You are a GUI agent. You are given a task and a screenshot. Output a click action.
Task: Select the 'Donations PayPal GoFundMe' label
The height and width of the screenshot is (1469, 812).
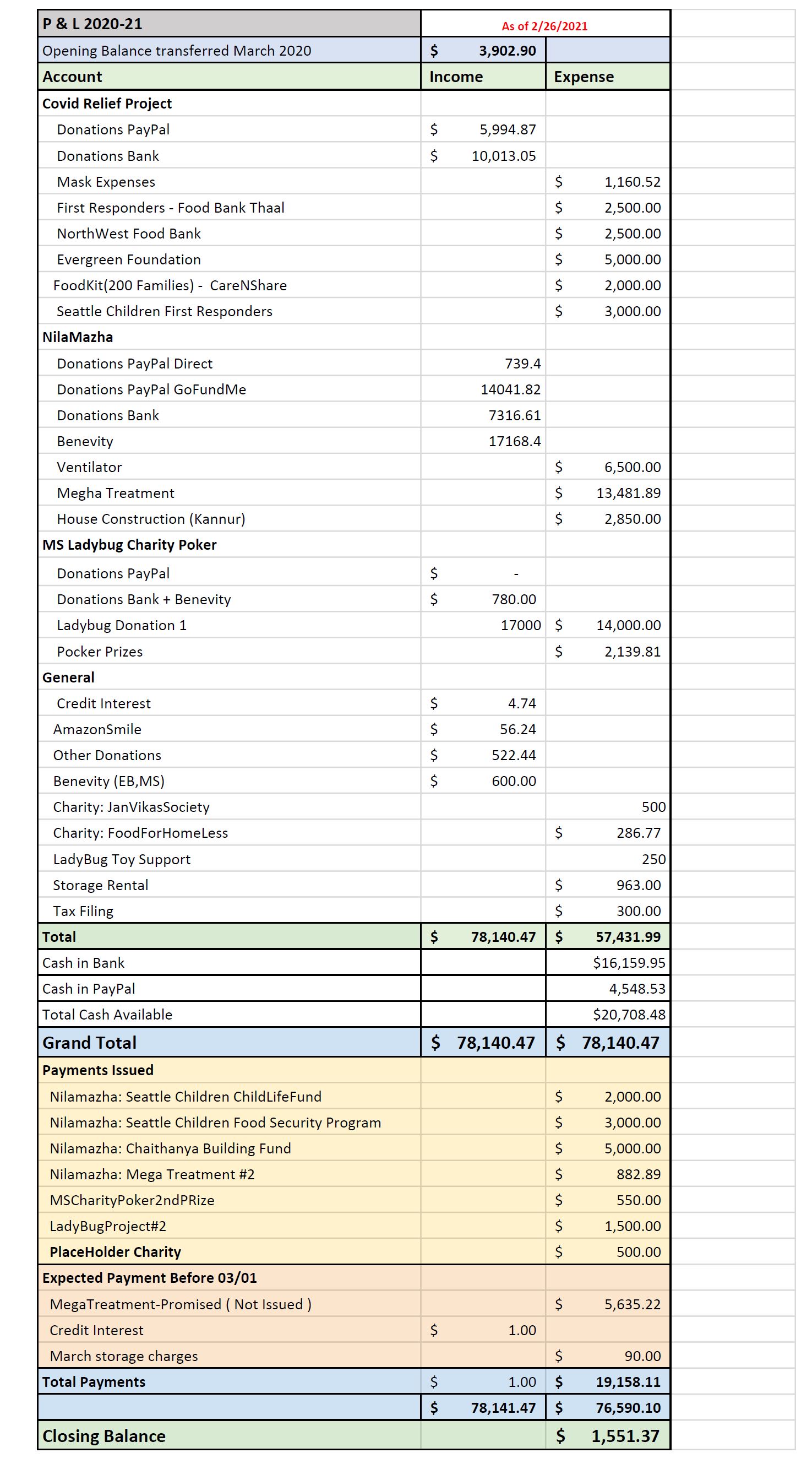click(229, 389)
